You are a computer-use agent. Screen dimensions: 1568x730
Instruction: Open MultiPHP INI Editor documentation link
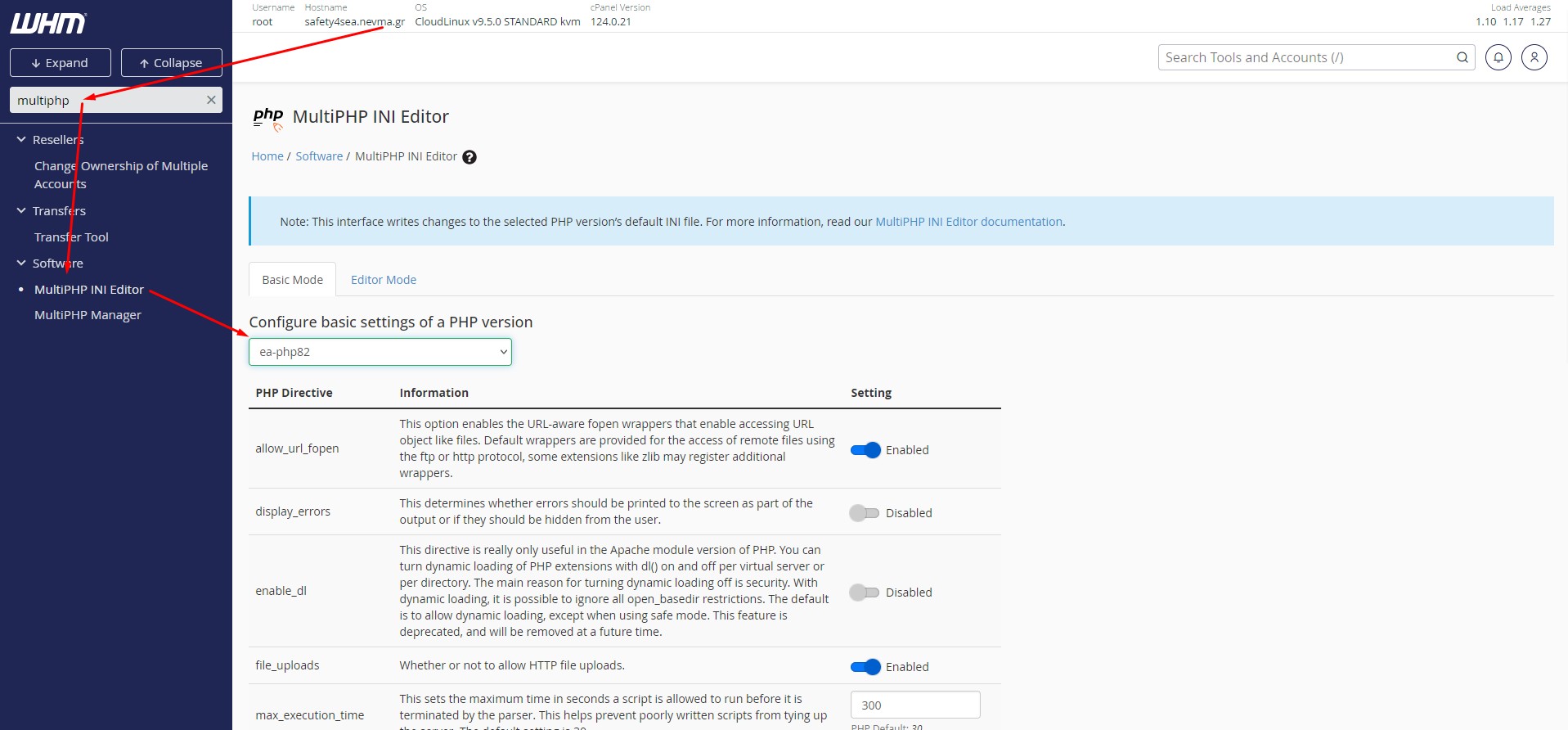[x=968, y=222]
